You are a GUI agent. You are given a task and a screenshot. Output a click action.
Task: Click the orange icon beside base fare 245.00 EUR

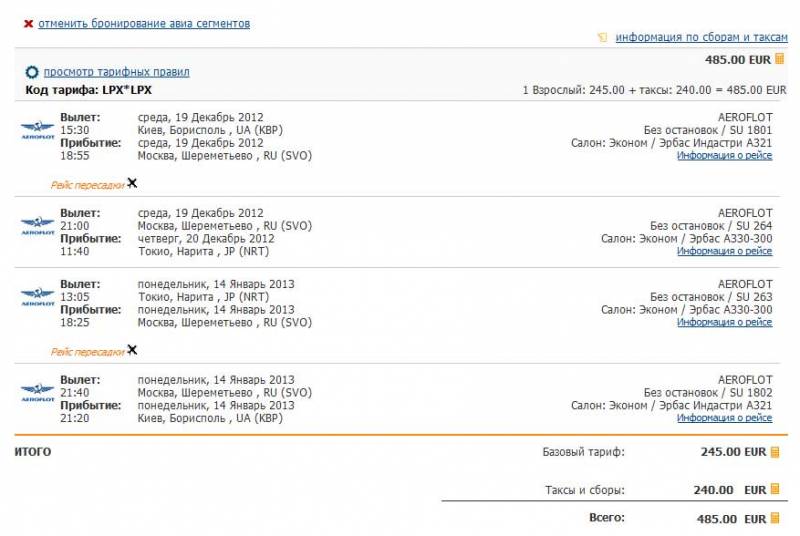[x=775, y=452]
